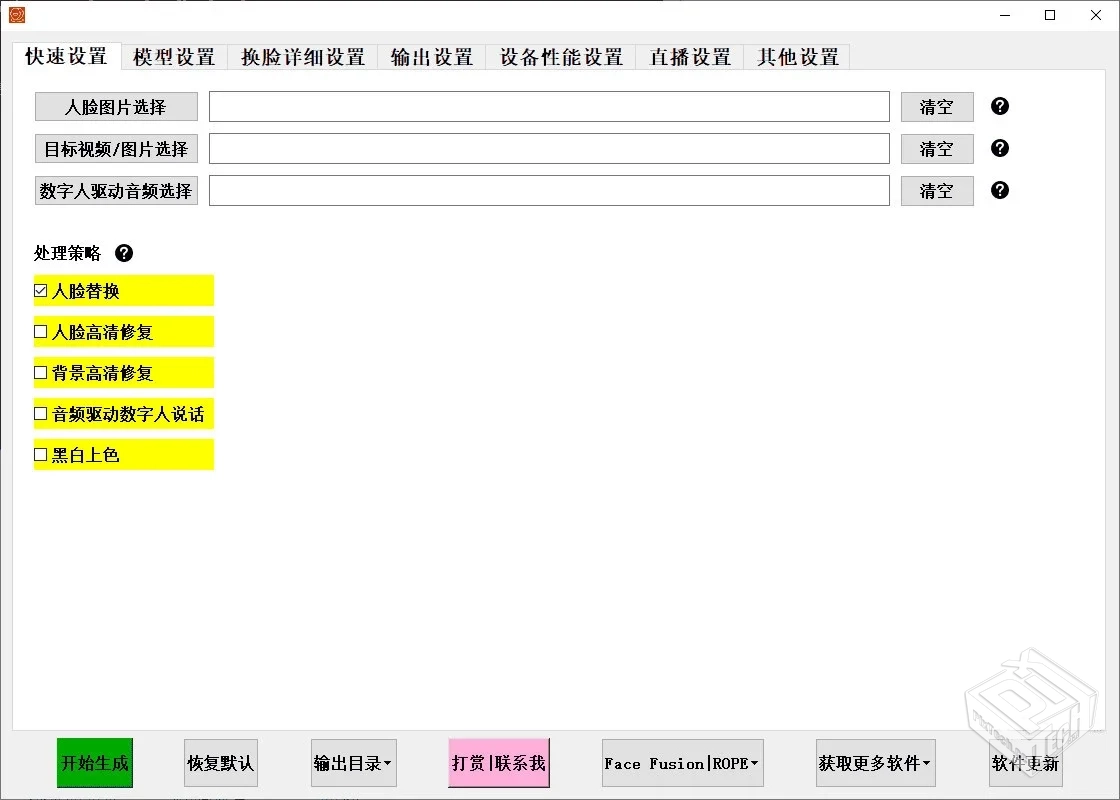Uncheck the 人脸替换 option
This screenshot has height=800, width=1120.
40,289
